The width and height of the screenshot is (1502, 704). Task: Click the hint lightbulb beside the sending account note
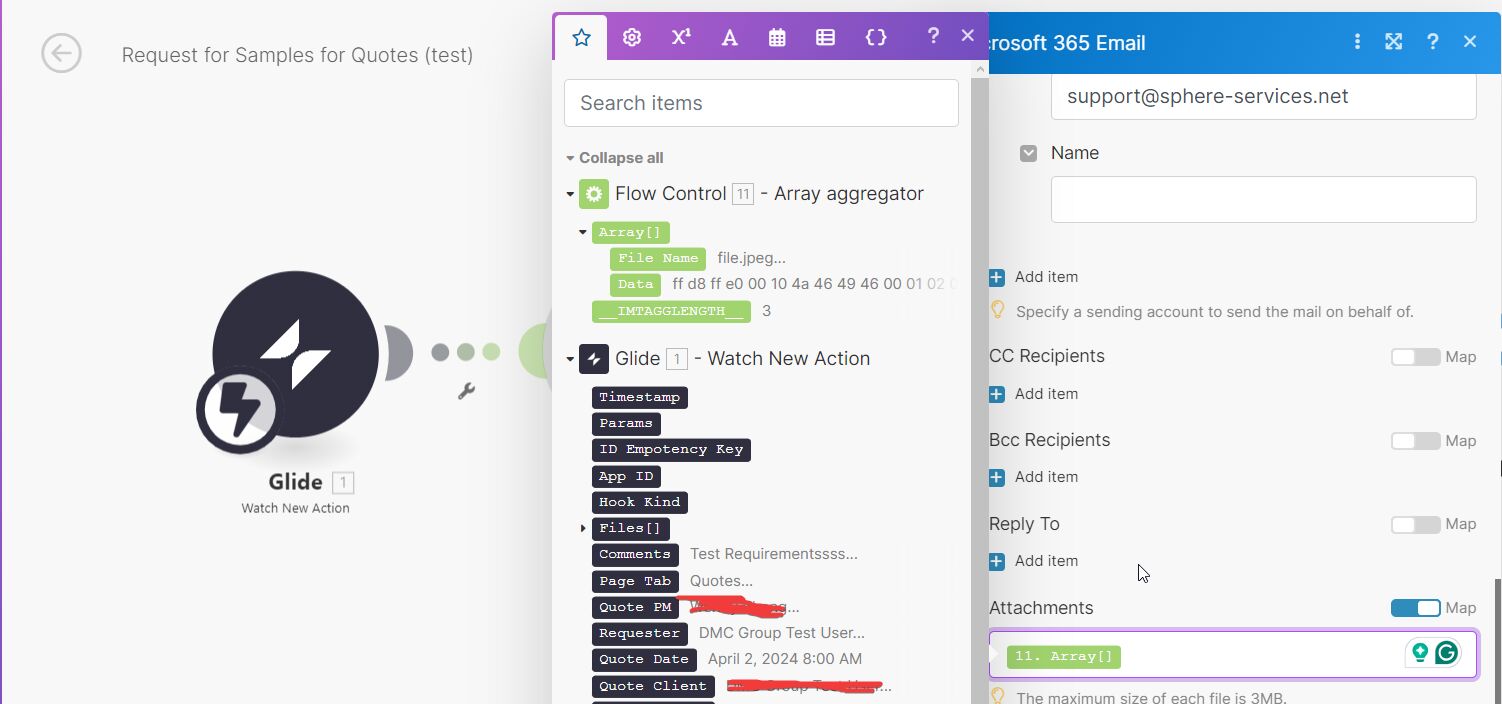tap(997, 310)
